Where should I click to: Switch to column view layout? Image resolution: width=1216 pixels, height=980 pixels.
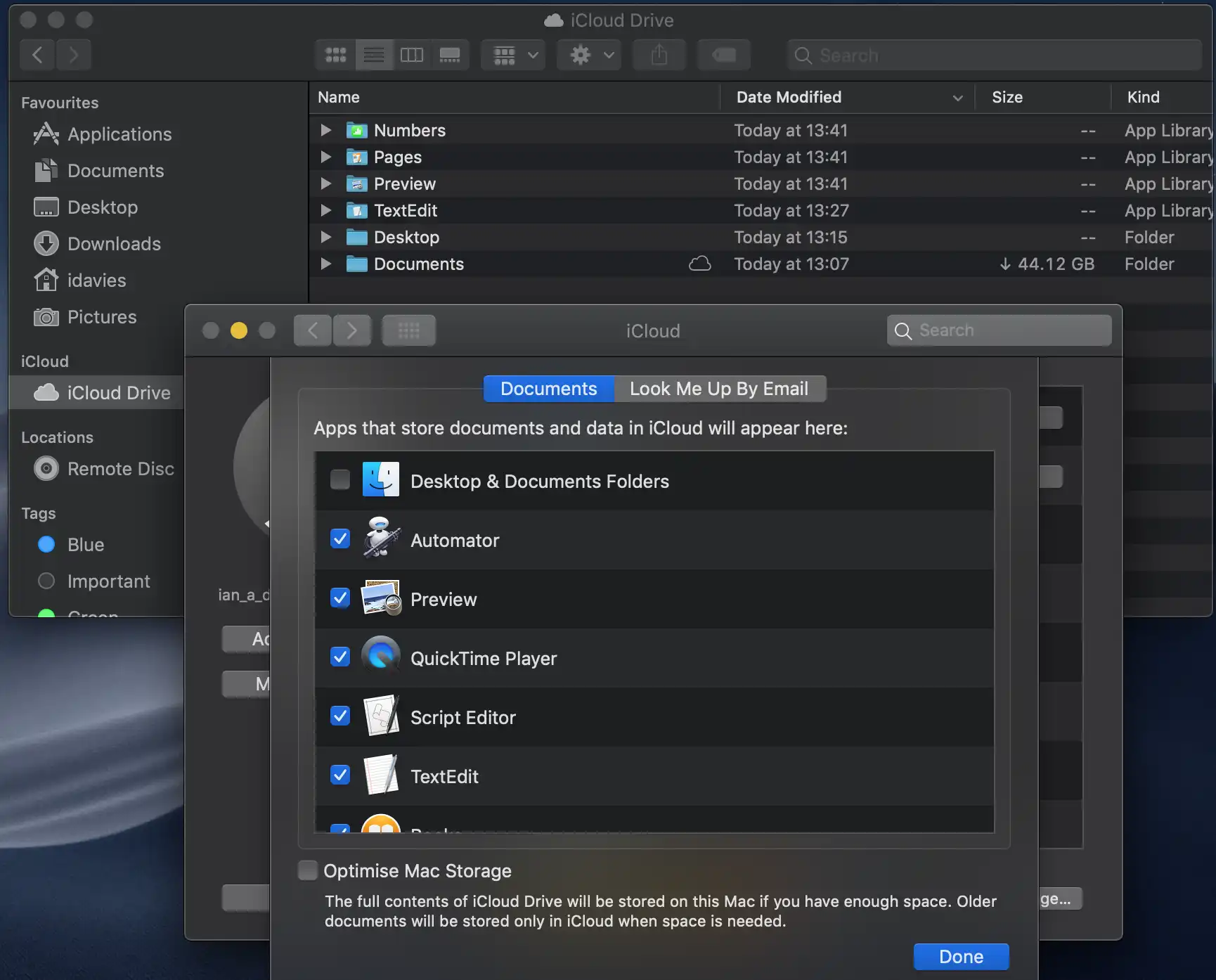[x=412, y=55]
